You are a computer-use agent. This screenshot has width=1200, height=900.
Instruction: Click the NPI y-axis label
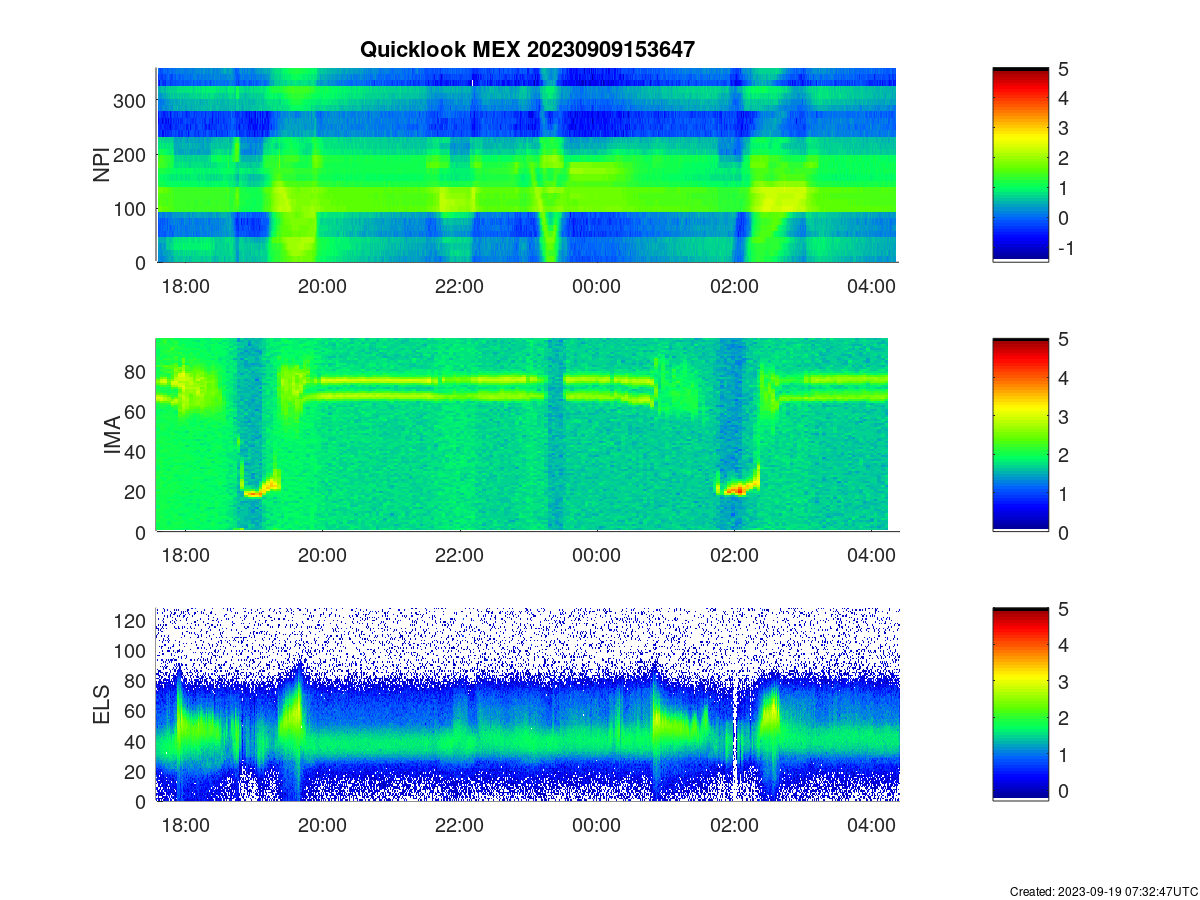101,165
